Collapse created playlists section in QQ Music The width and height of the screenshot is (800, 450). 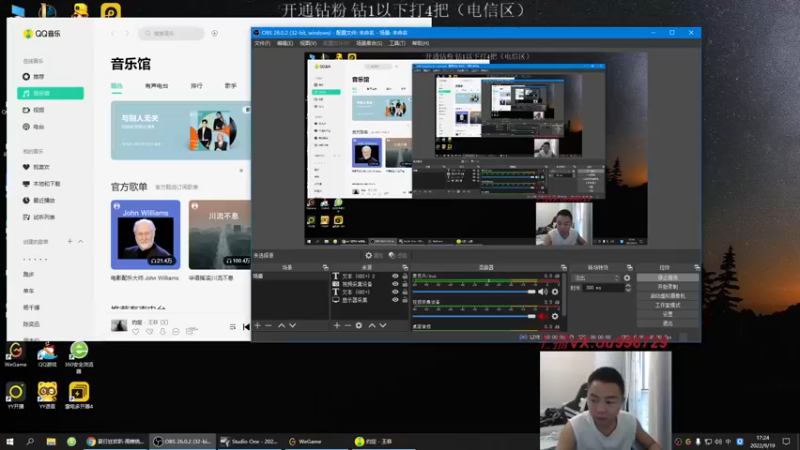81,241
